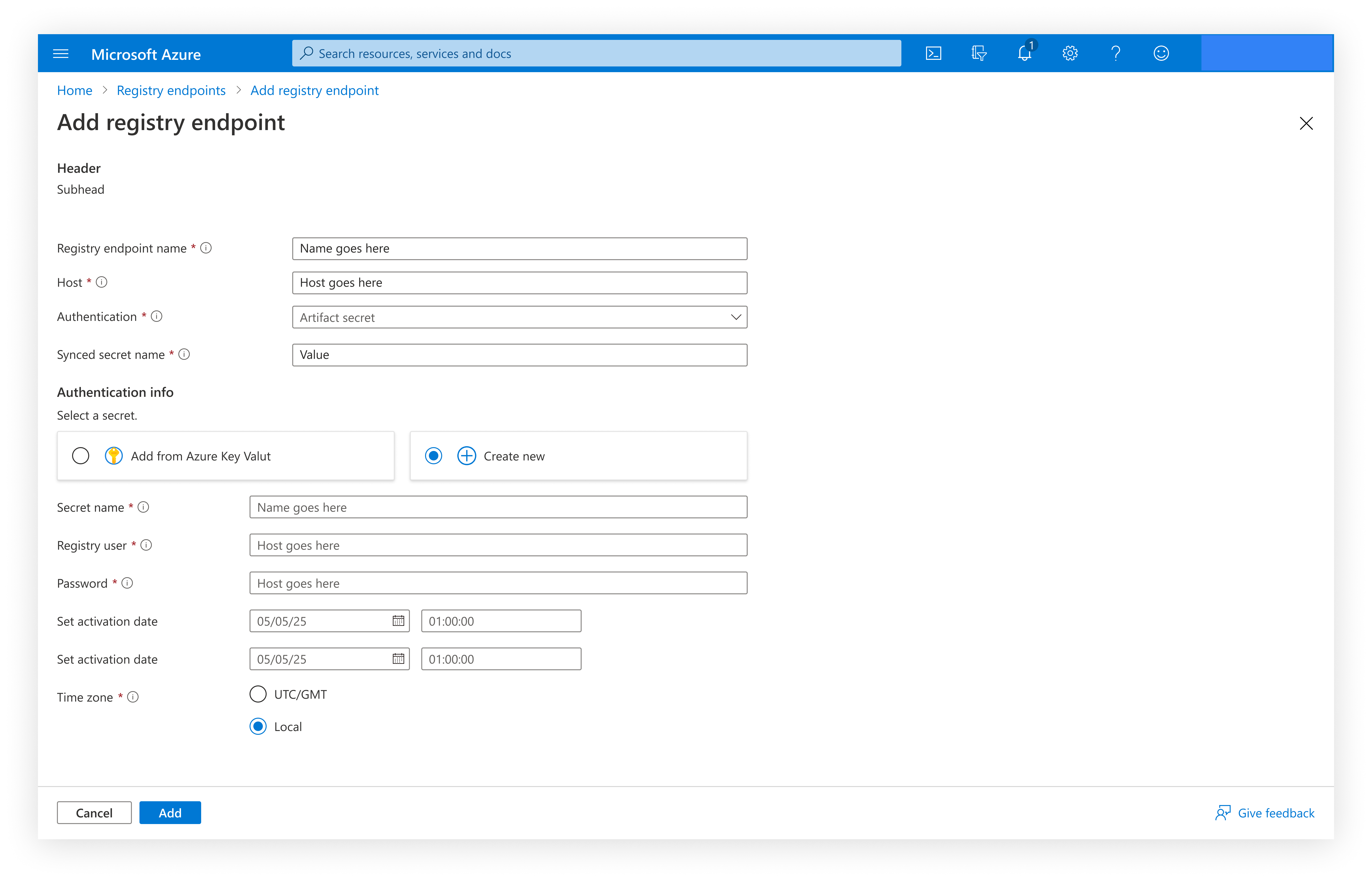Image resolution: width=1372 pixels, height=881 pixels.
Task: Click the info icon beside Host
Action: 102,282
